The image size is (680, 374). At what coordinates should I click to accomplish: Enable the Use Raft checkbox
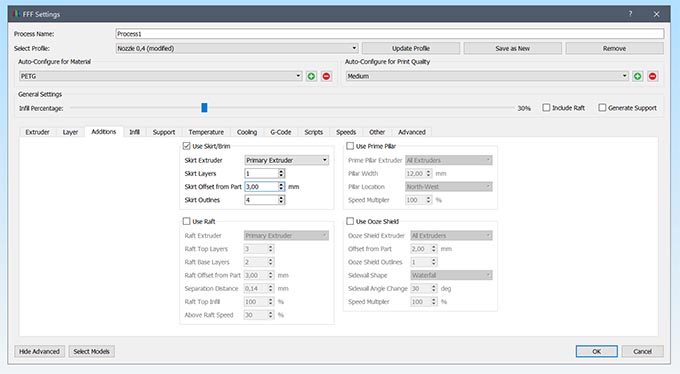click(186, 221)
